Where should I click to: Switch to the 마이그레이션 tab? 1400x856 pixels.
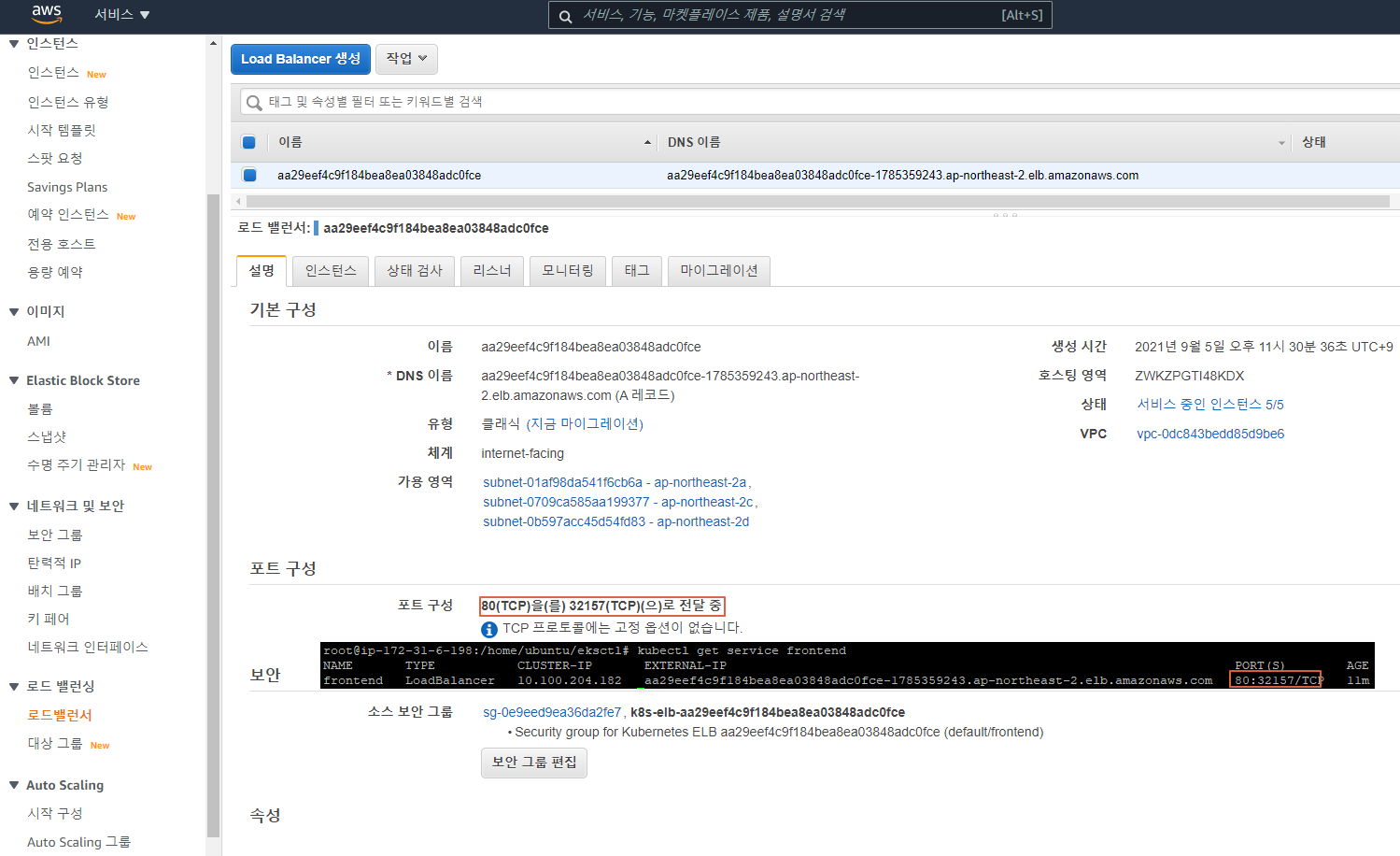point(719,271)
